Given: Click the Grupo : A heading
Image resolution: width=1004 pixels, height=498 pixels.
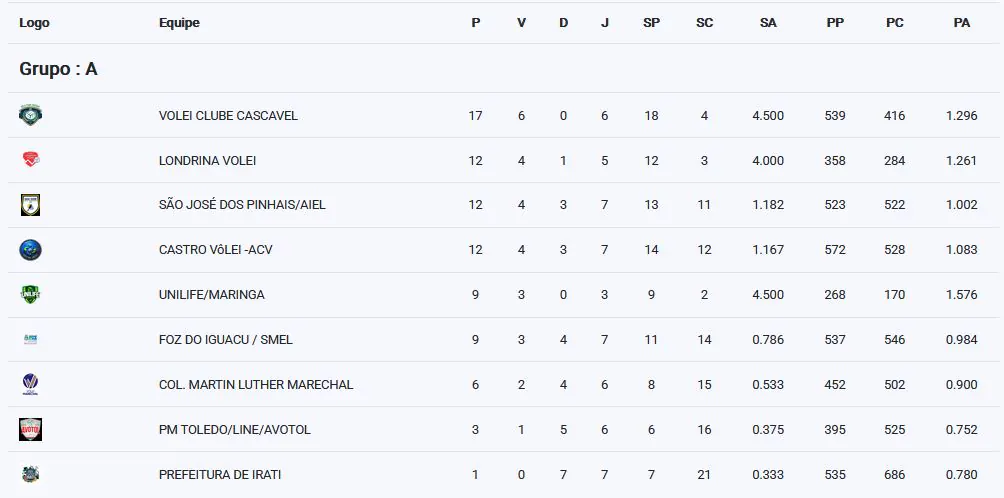Looking at the screenshot, I should (58, 69).
